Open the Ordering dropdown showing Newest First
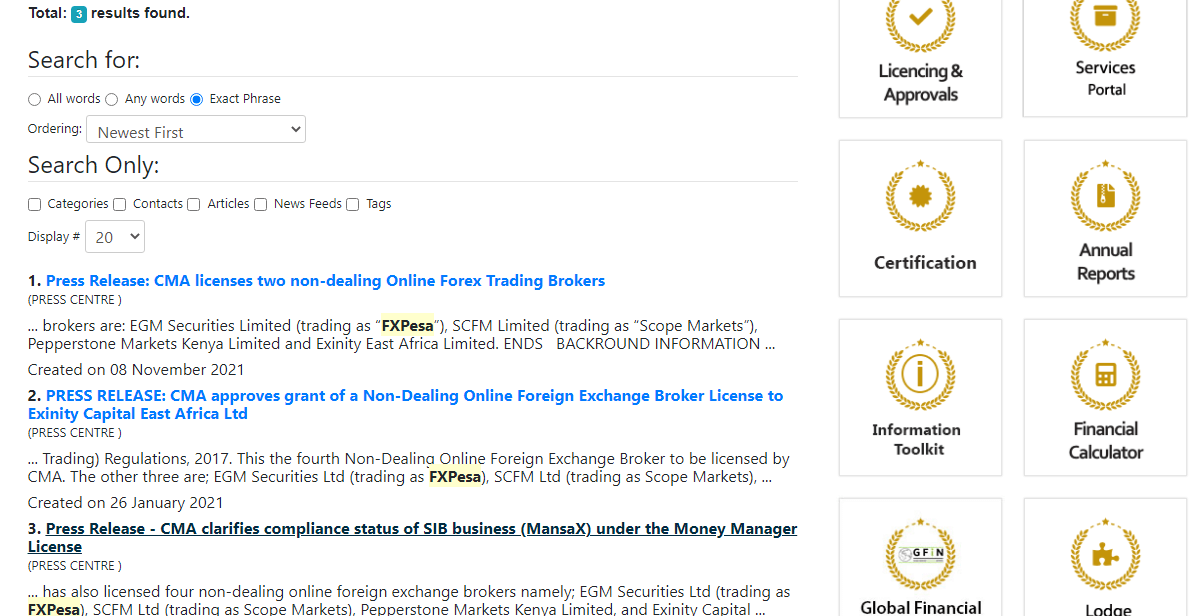1200x616 pixels. tap(196, 130)
